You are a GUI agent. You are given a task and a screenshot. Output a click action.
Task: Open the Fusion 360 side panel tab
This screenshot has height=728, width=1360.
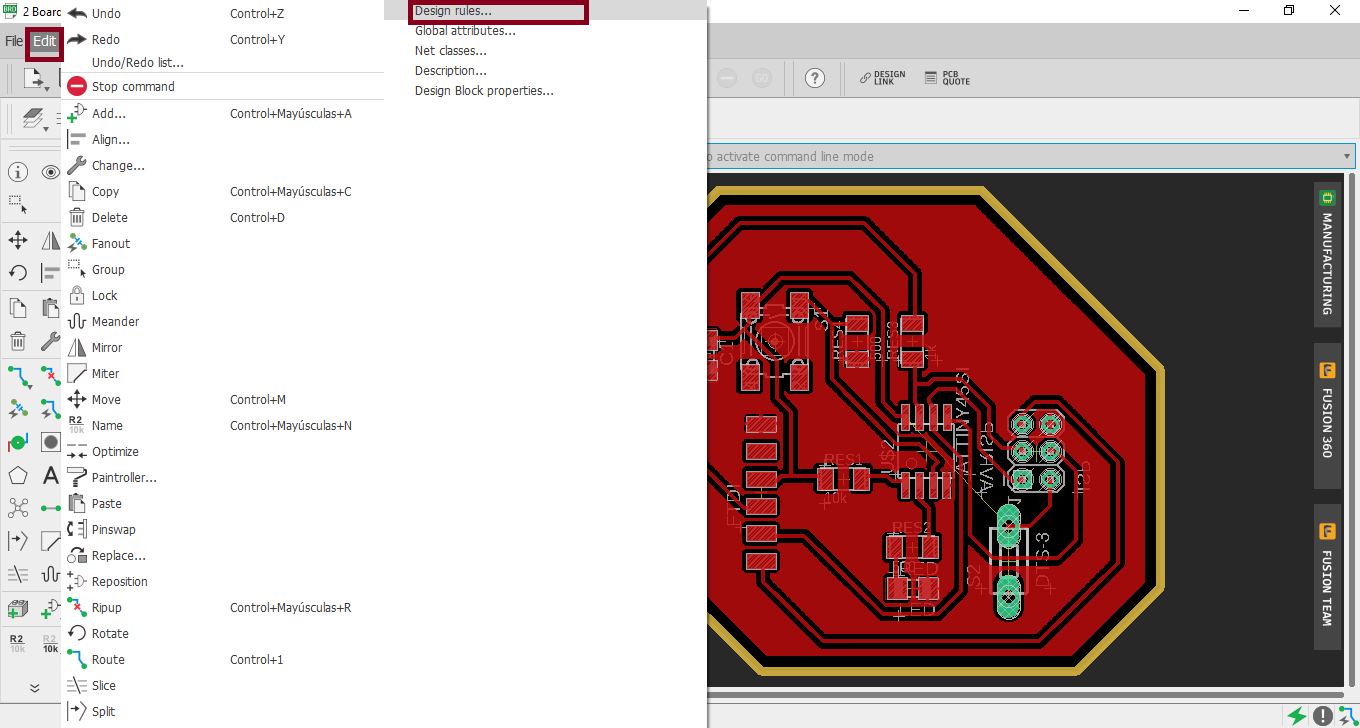pos(1327,416)
